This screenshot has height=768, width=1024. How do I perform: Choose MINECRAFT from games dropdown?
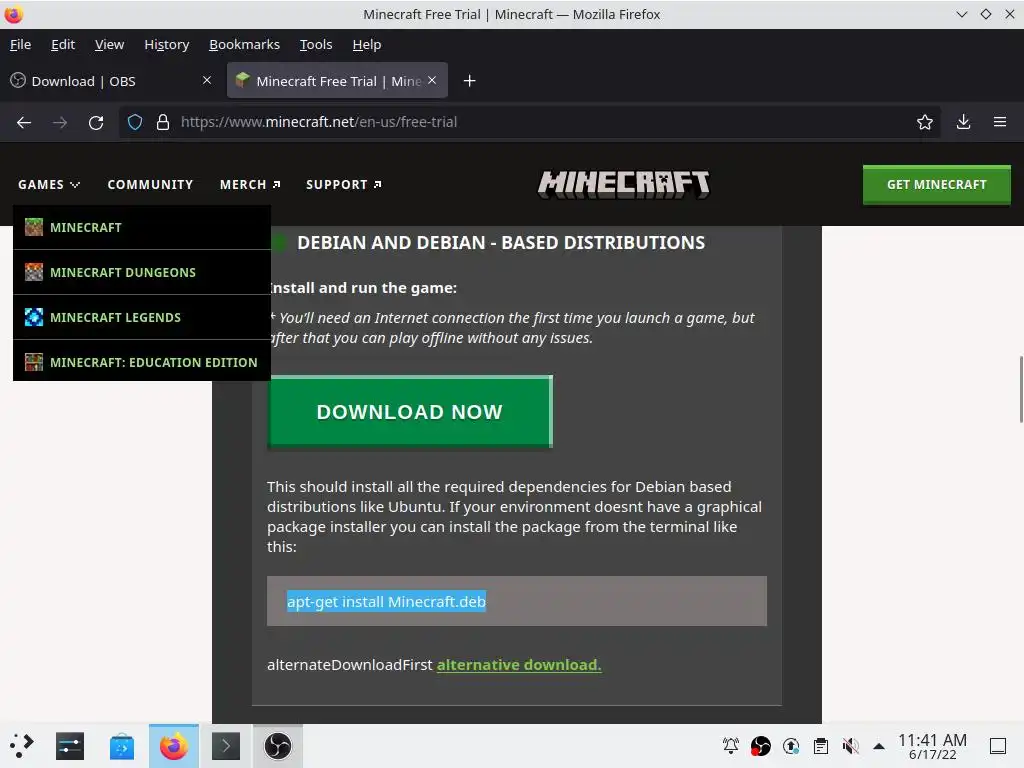(142, 227)
